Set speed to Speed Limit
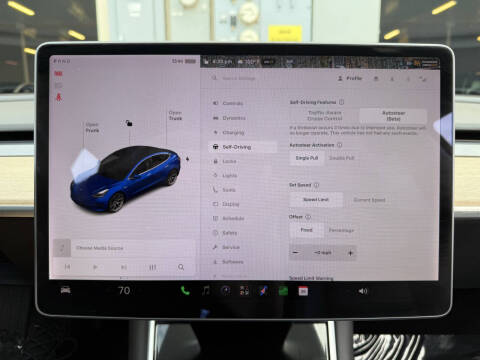 coord(316,200)
